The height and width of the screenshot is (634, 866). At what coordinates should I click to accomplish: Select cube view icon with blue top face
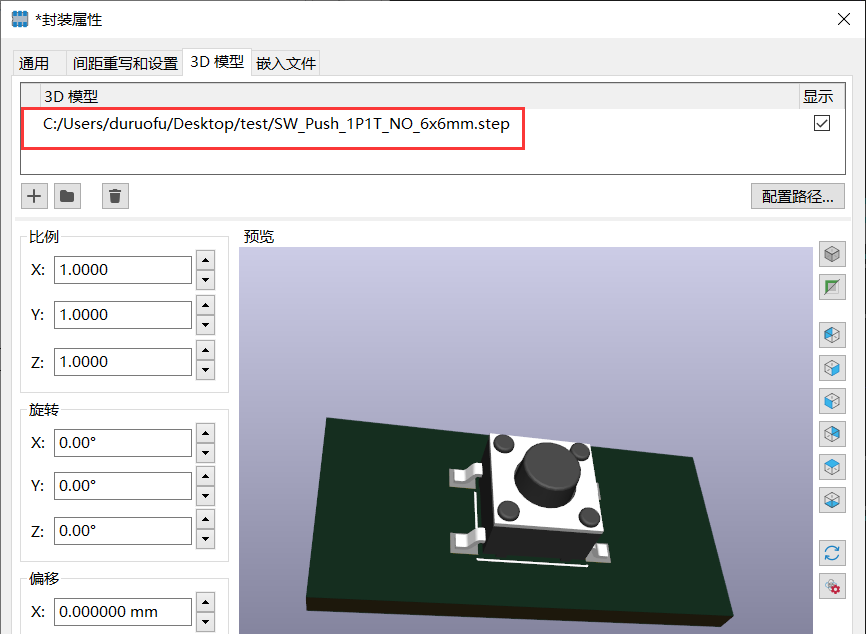(831, 466)
